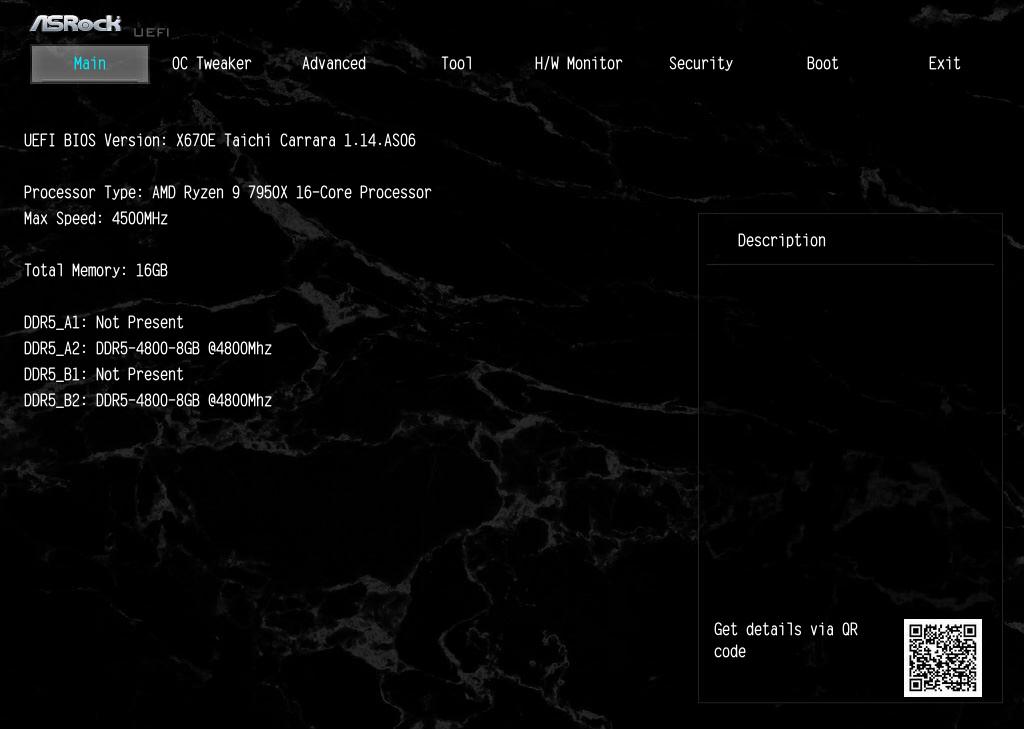1024x729 pixels.
Task: Open the Tool tab
Action: pyautogui.click(x=456, y=63)
